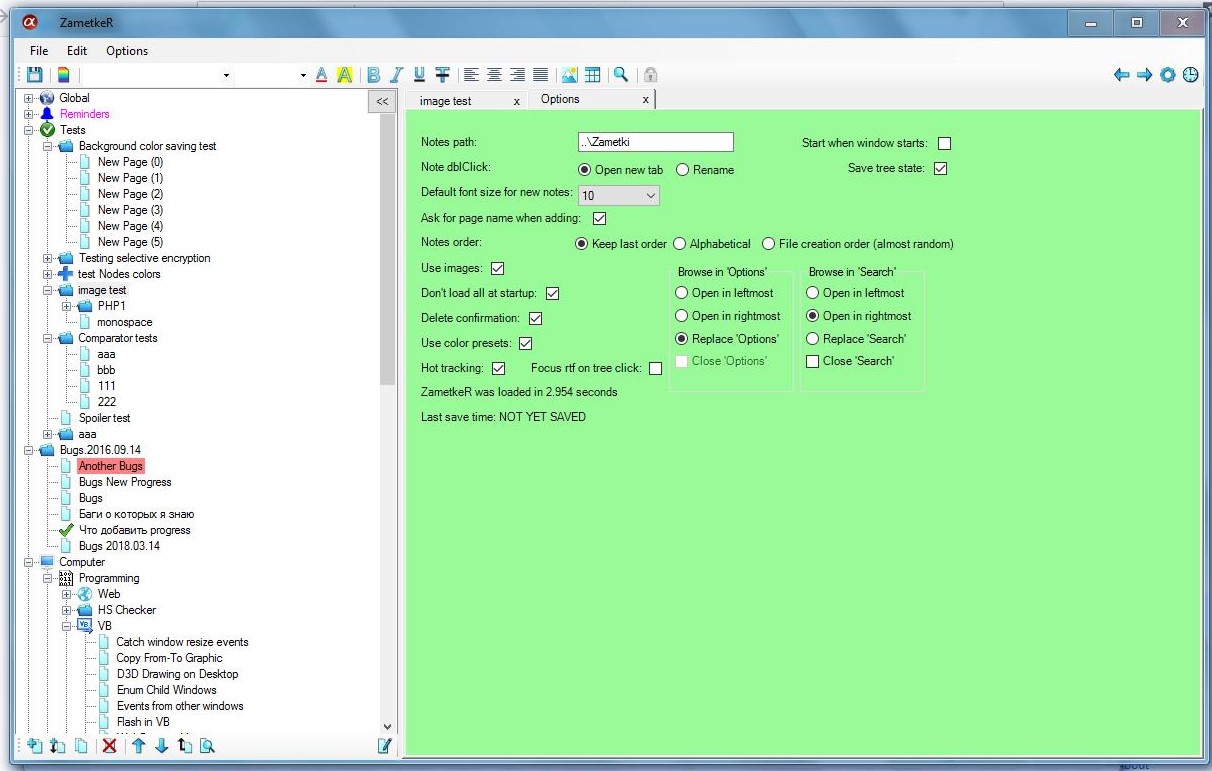Insert an image into the note

tap(569, 74)
